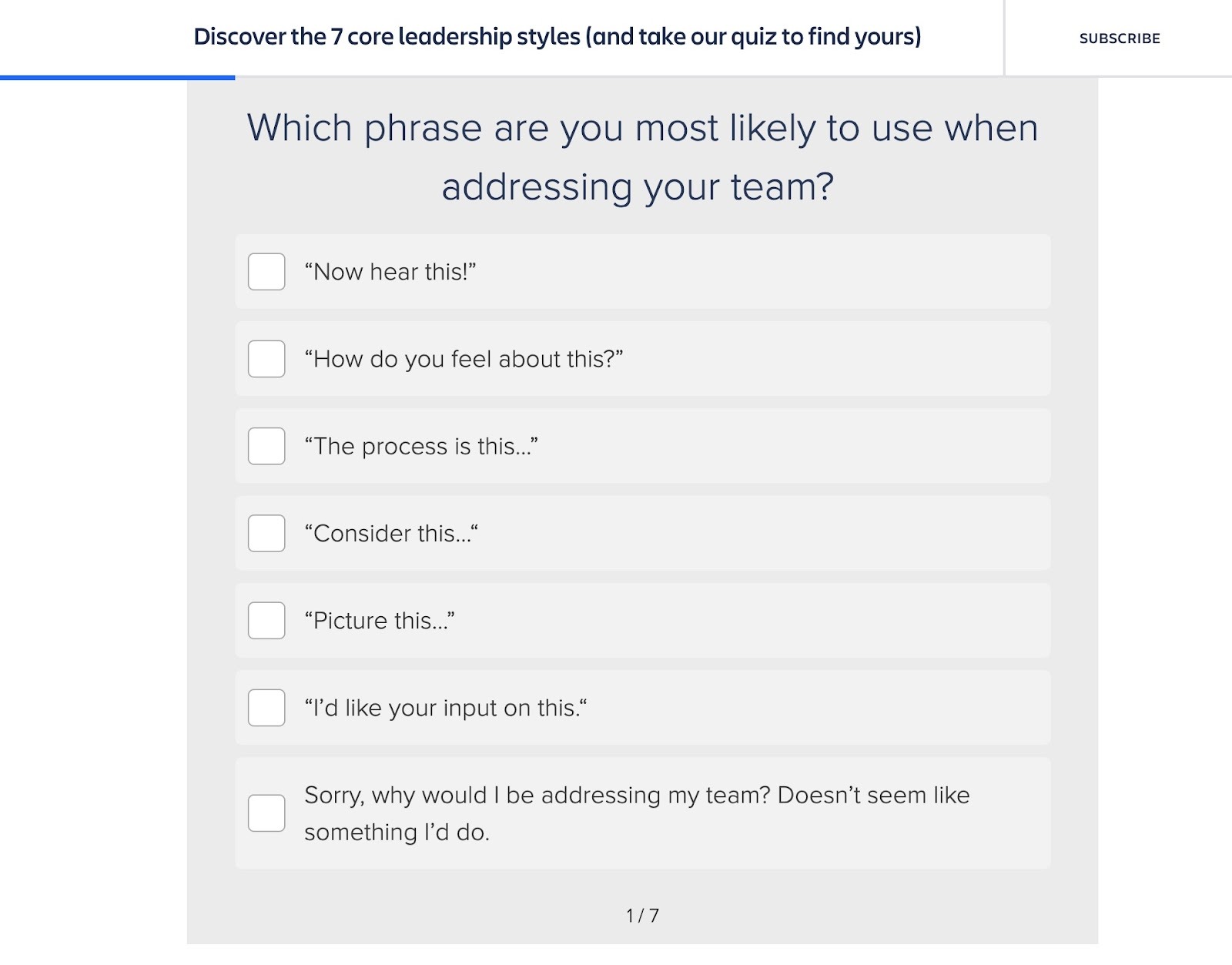The height and width of the screenshot is (965, 1232).
Task: Enable the "Picture this..." checkbox
Action: pyautogui.click(x=266, y=622)
